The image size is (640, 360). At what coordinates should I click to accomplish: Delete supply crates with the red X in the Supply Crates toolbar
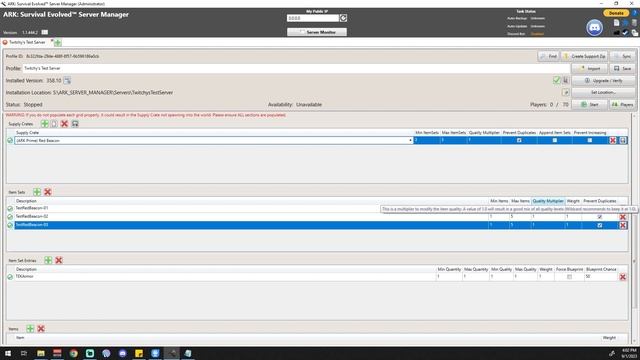pyautogui.click(x=64, y=124)
